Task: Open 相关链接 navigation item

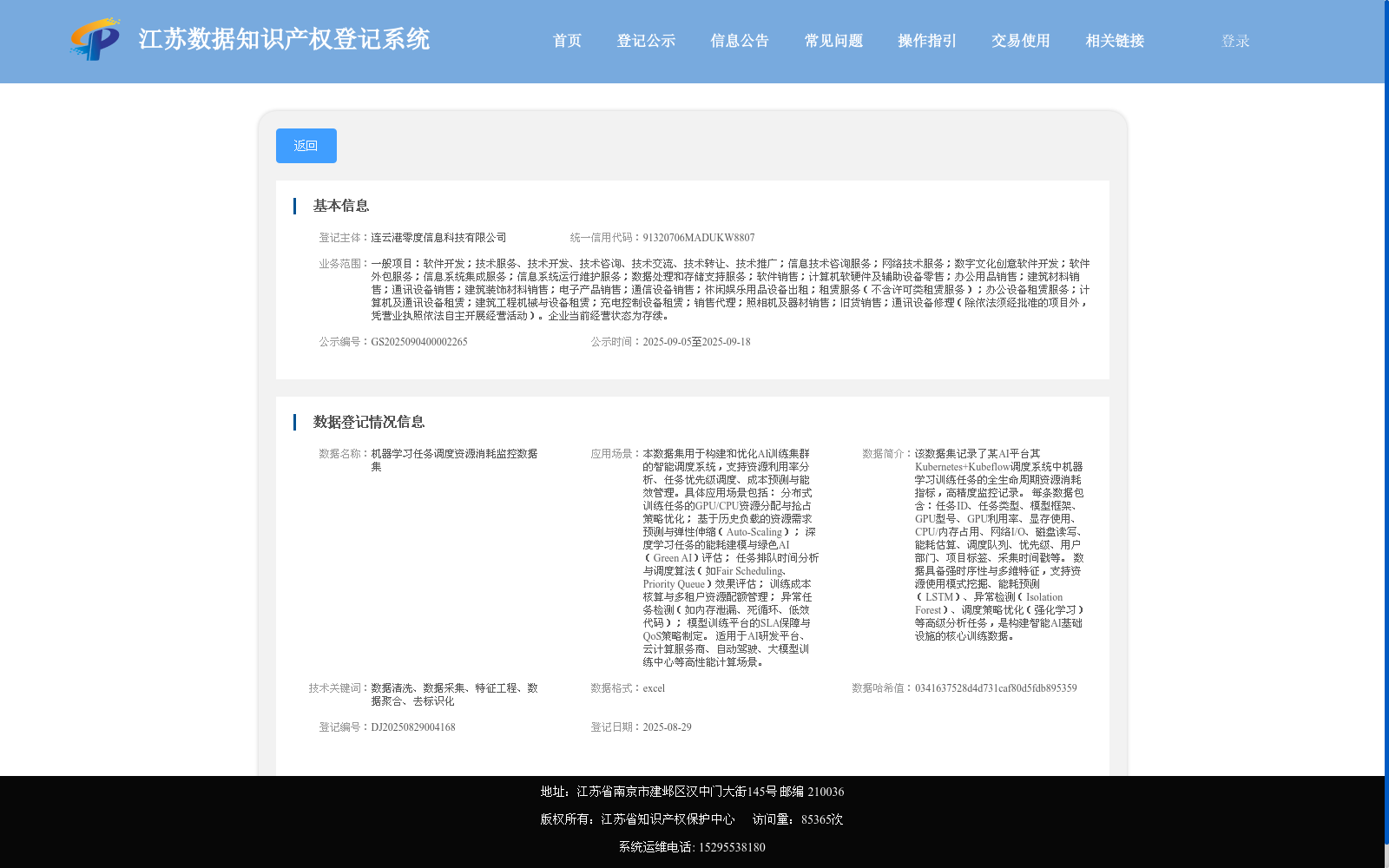Action: coord(1115,41)
